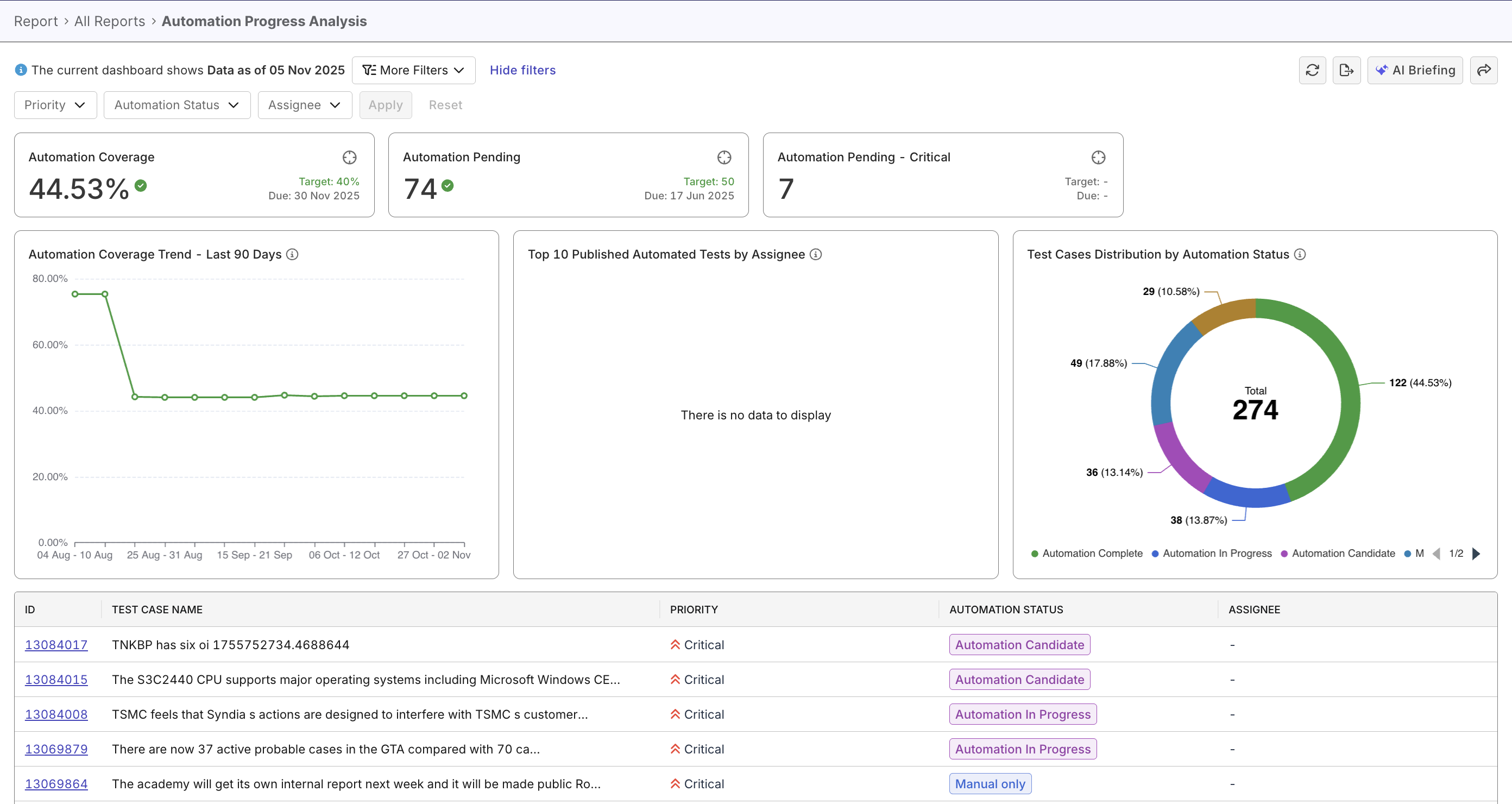Click the refresh dashboard icon

click(1312, 70)
